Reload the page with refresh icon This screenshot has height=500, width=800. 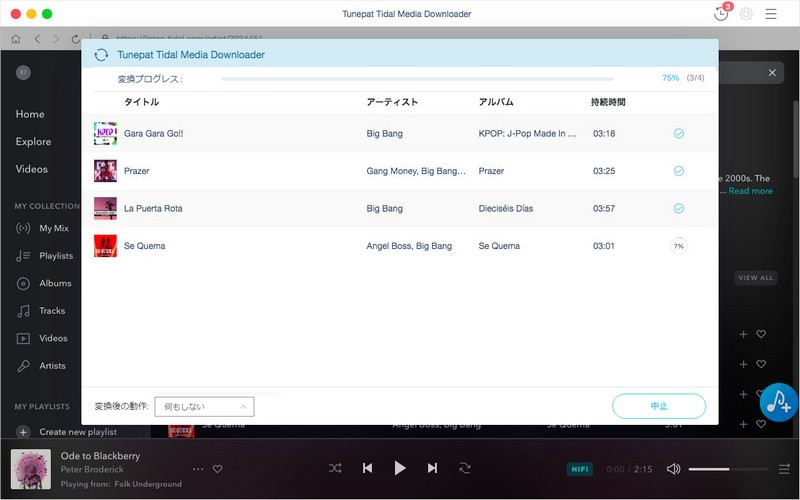click(76, 39)
